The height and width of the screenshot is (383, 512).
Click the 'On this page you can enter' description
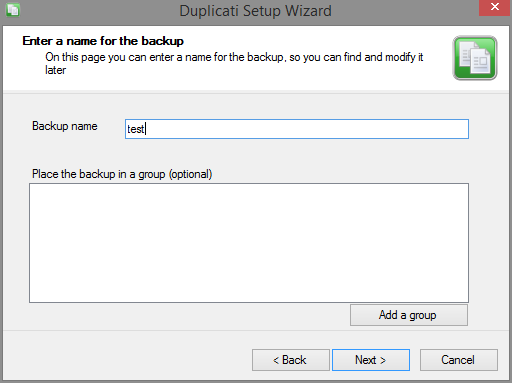[234, 63]
